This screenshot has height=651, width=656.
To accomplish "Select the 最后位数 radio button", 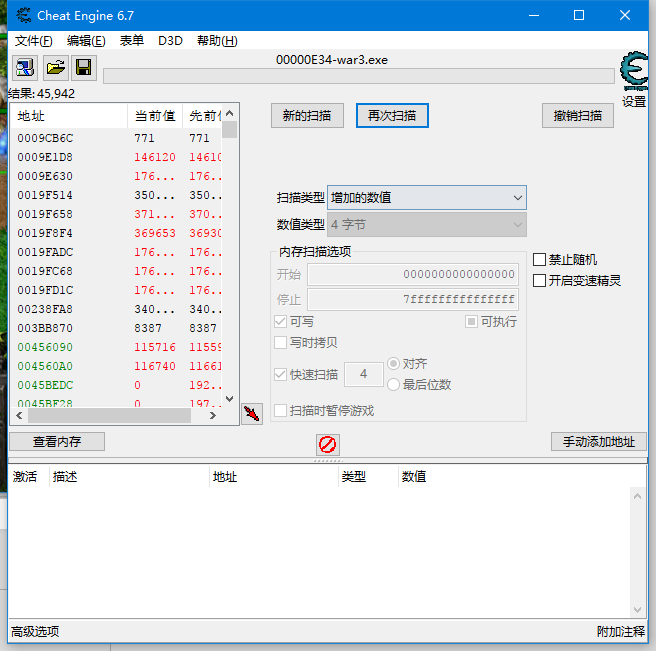I will (393, 384).
